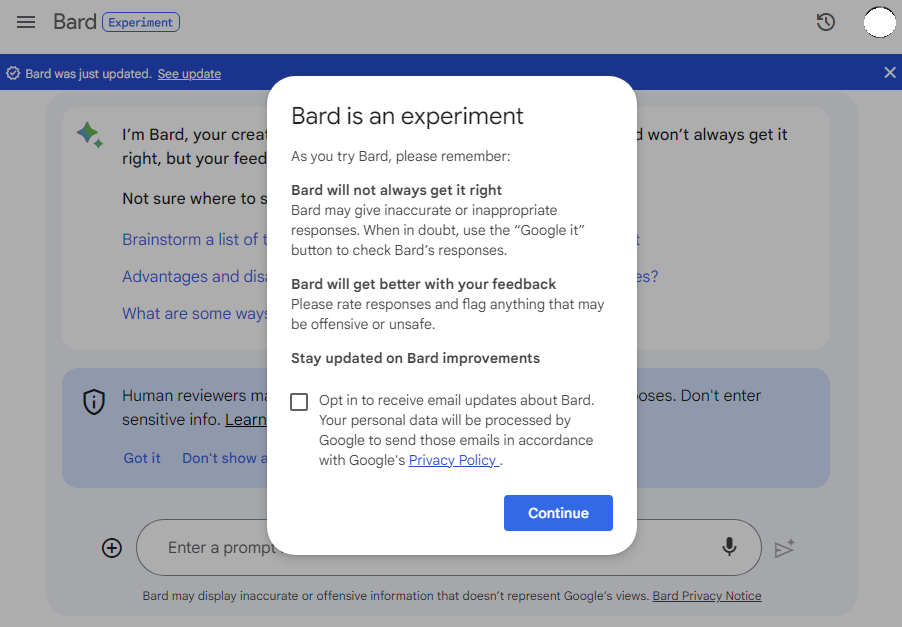This screenshot has width=902, height=627.
Task: Click the Got it link
Action: (x=142, y=458)
